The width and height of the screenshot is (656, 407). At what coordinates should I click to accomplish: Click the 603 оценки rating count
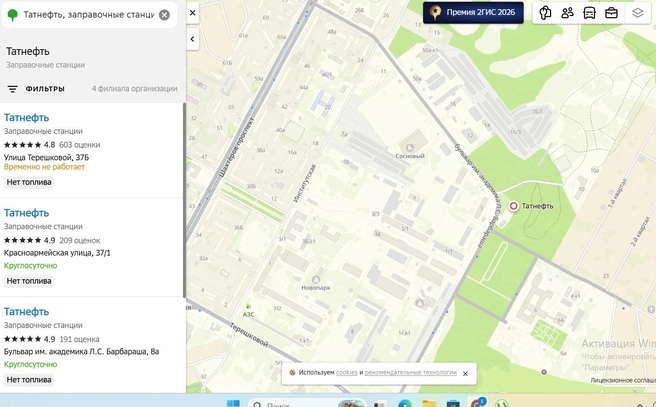(x=79, y=145)
